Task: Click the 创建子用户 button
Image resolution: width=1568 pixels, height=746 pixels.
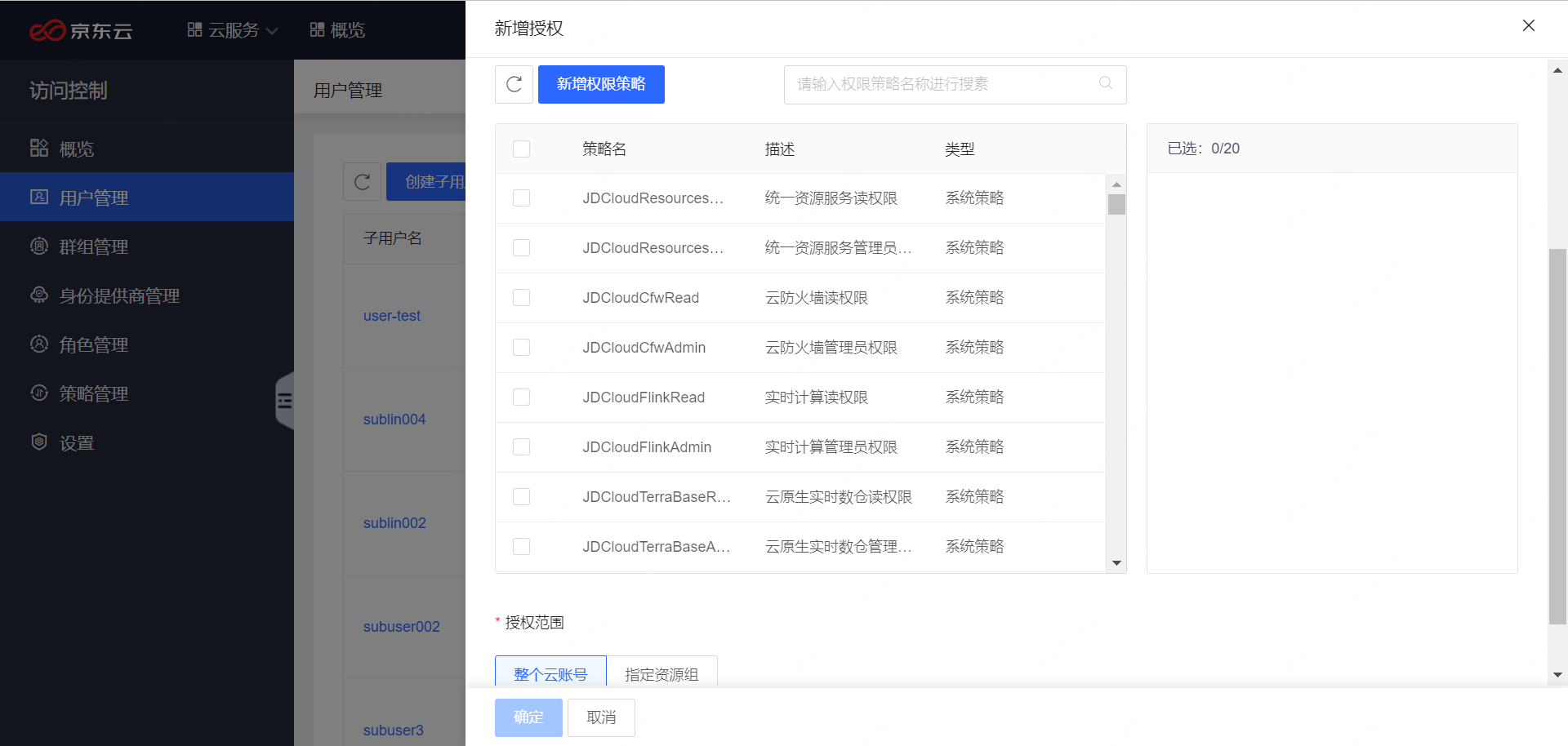Action: coord(426,182)
